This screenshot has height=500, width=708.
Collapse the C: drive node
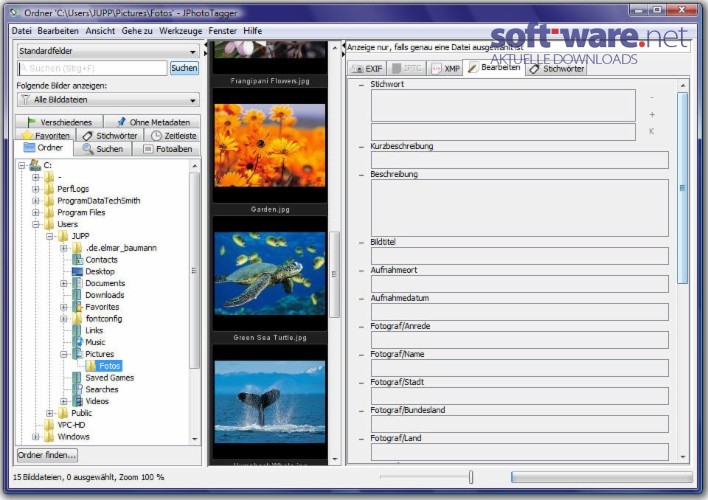[x=22, y=165]
